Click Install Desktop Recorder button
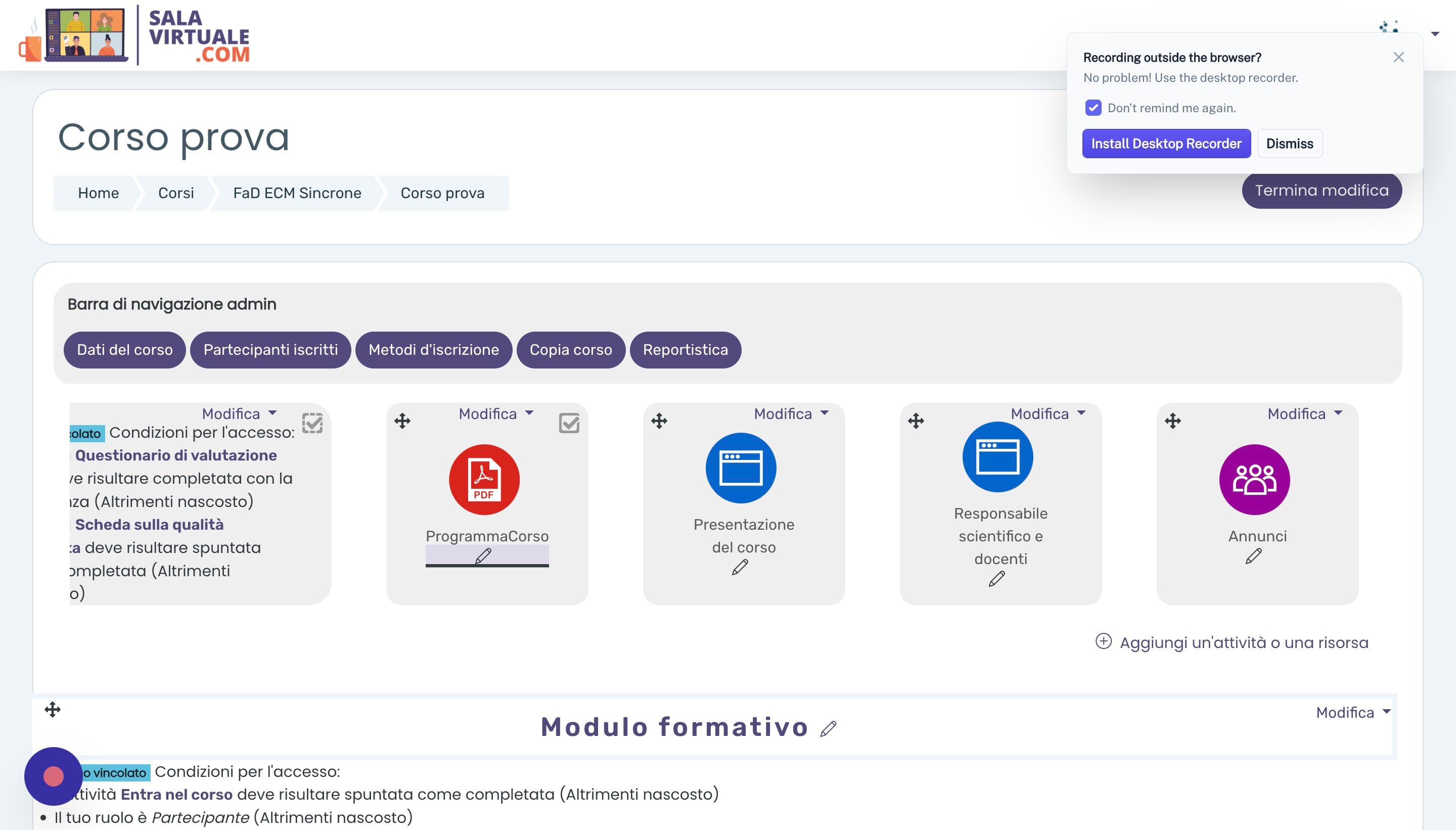 (x=1166, y=144)
